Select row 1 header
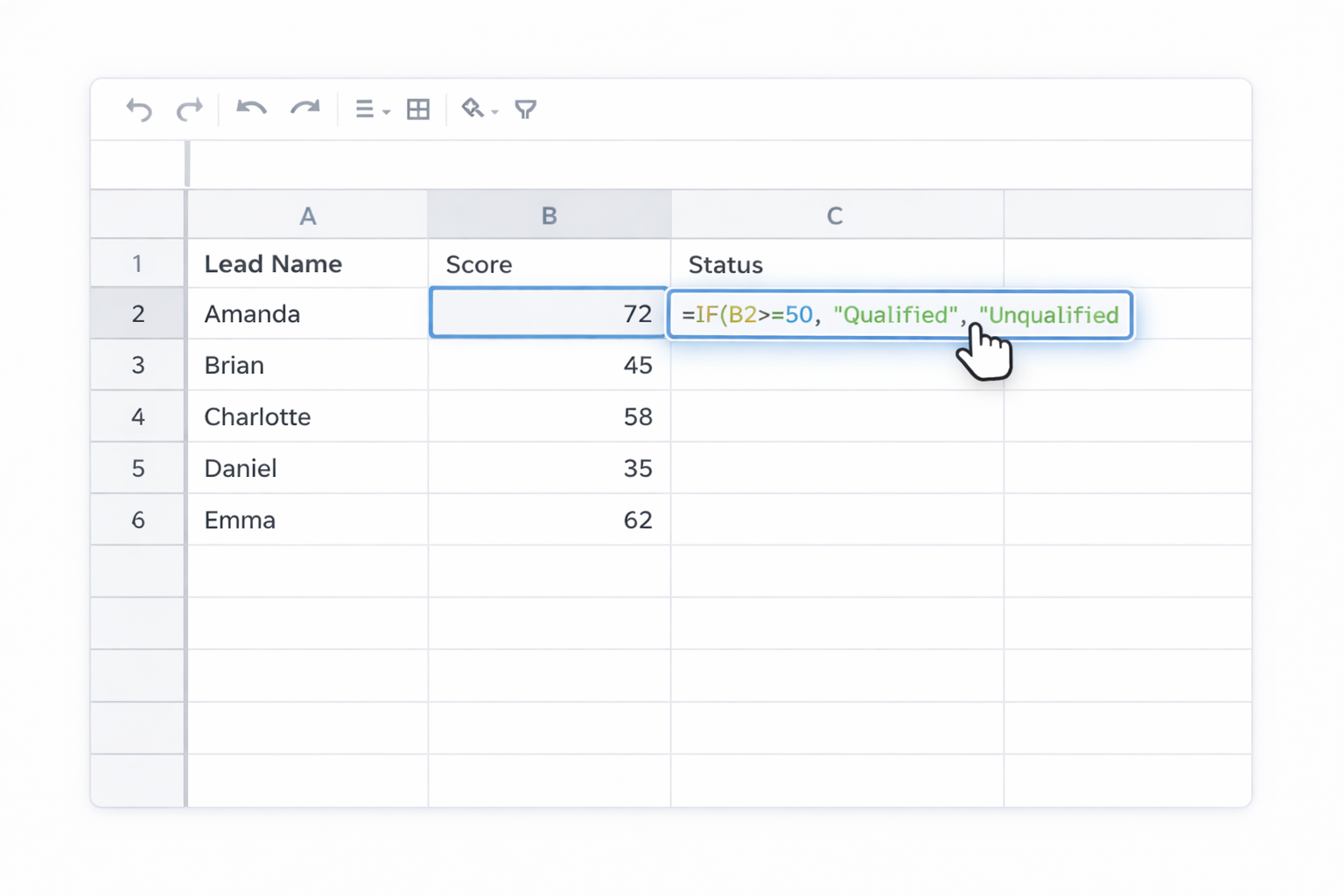The height and width of the screenshot is (896, 1344). pyautogui.click(x=137, y=263)
